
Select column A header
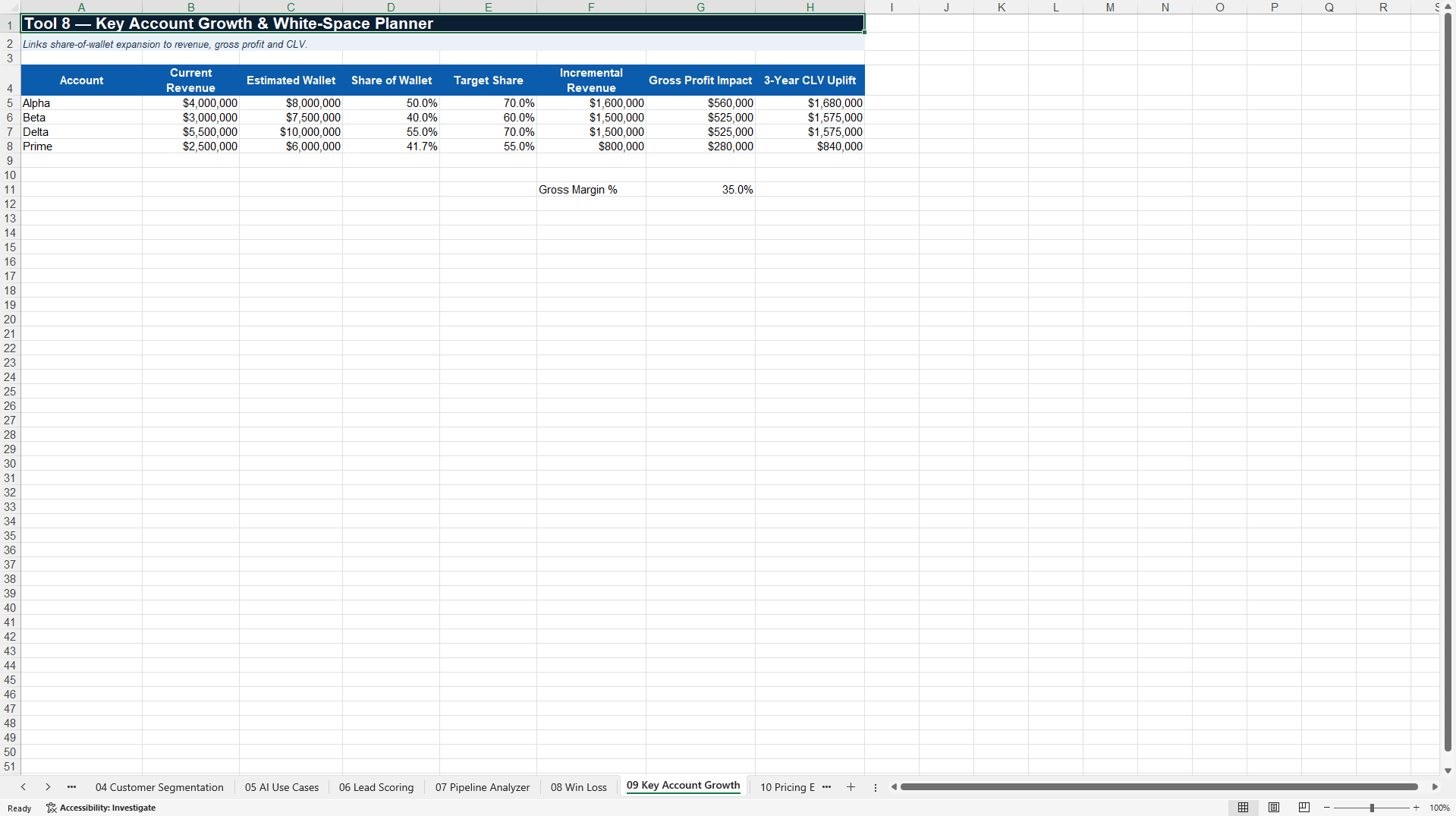[81, 7]
